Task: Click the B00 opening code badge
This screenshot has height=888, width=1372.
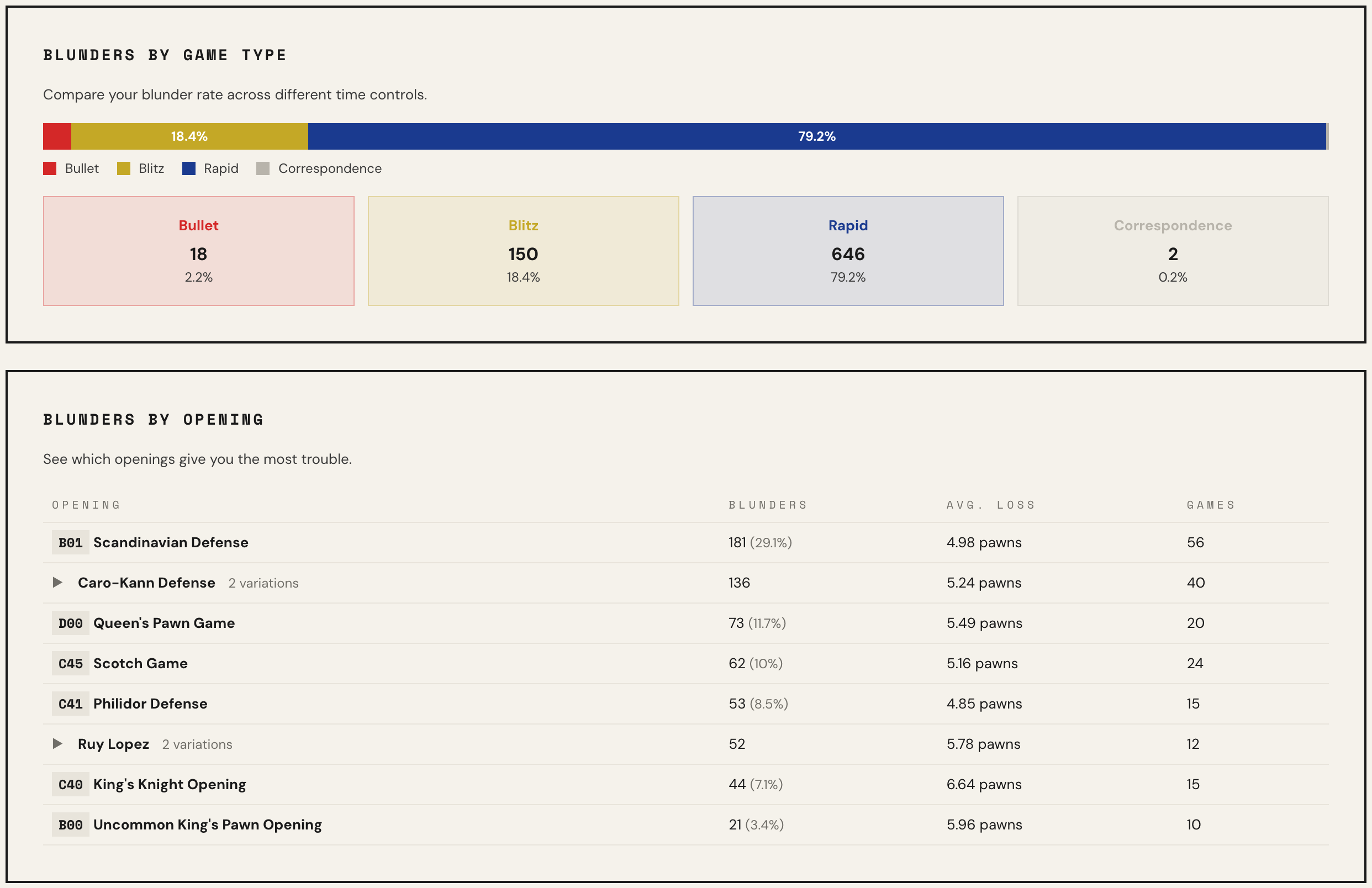Action: point(70,824)
